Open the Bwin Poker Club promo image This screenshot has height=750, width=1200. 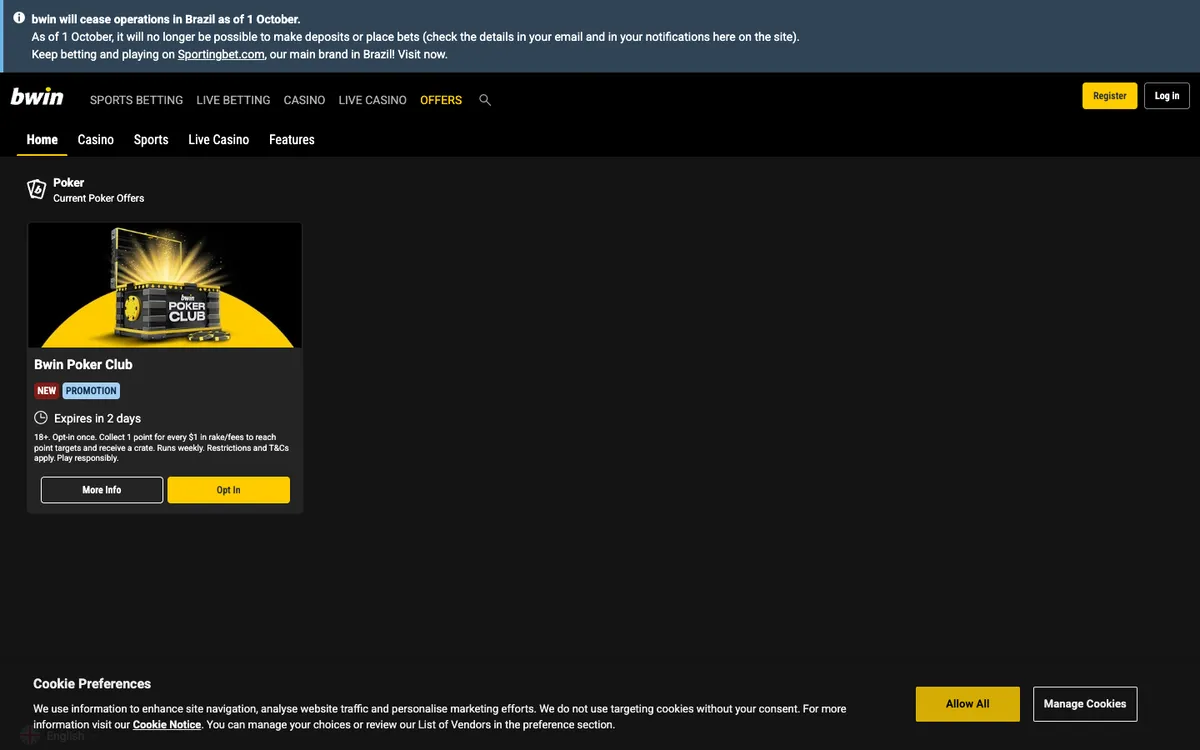click(165, 285)
